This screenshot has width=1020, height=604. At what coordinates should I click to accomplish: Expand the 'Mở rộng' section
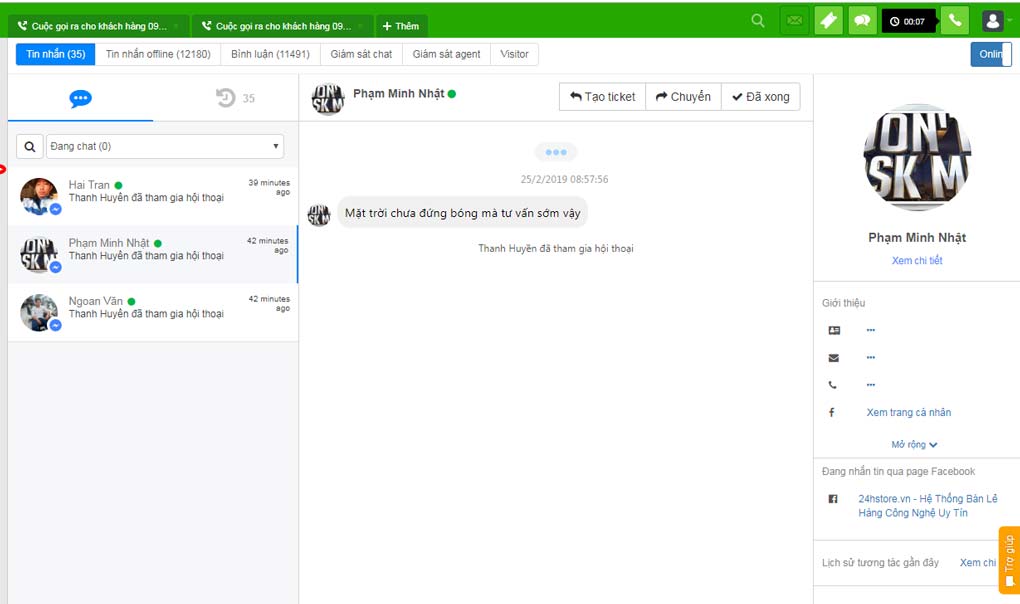[x=914, y=444]
